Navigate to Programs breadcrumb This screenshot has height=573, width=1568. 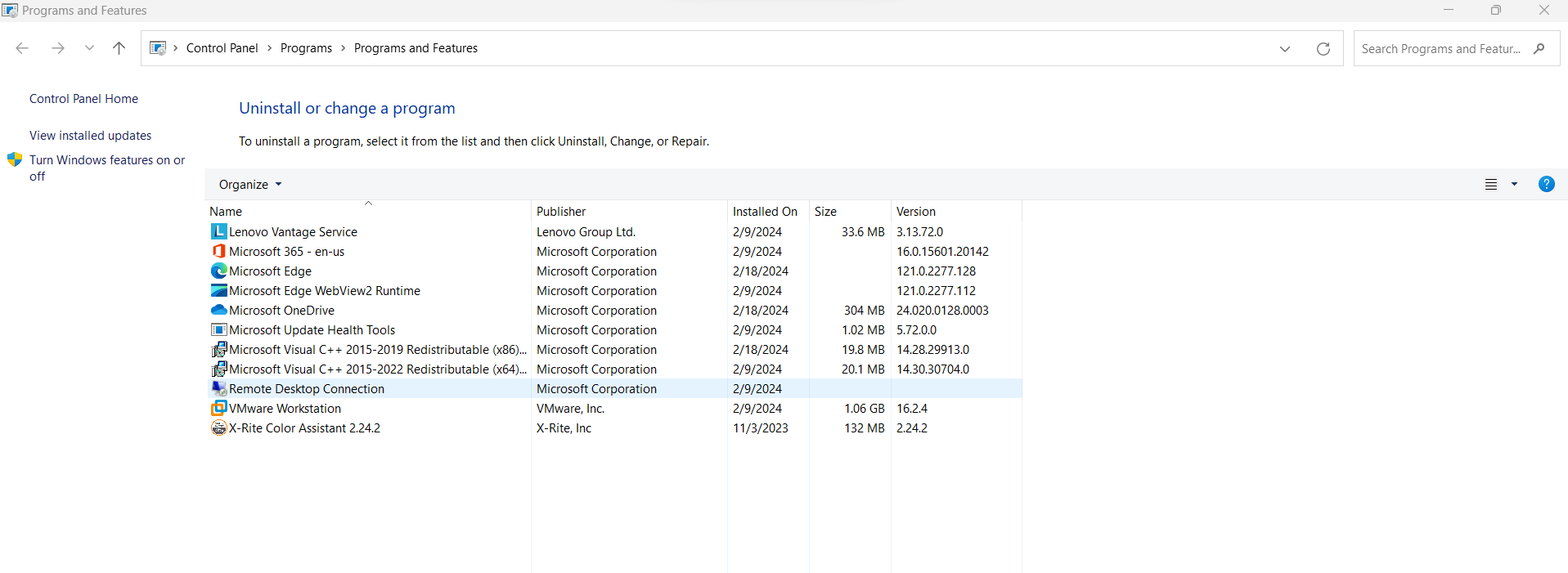coord(306,48)
